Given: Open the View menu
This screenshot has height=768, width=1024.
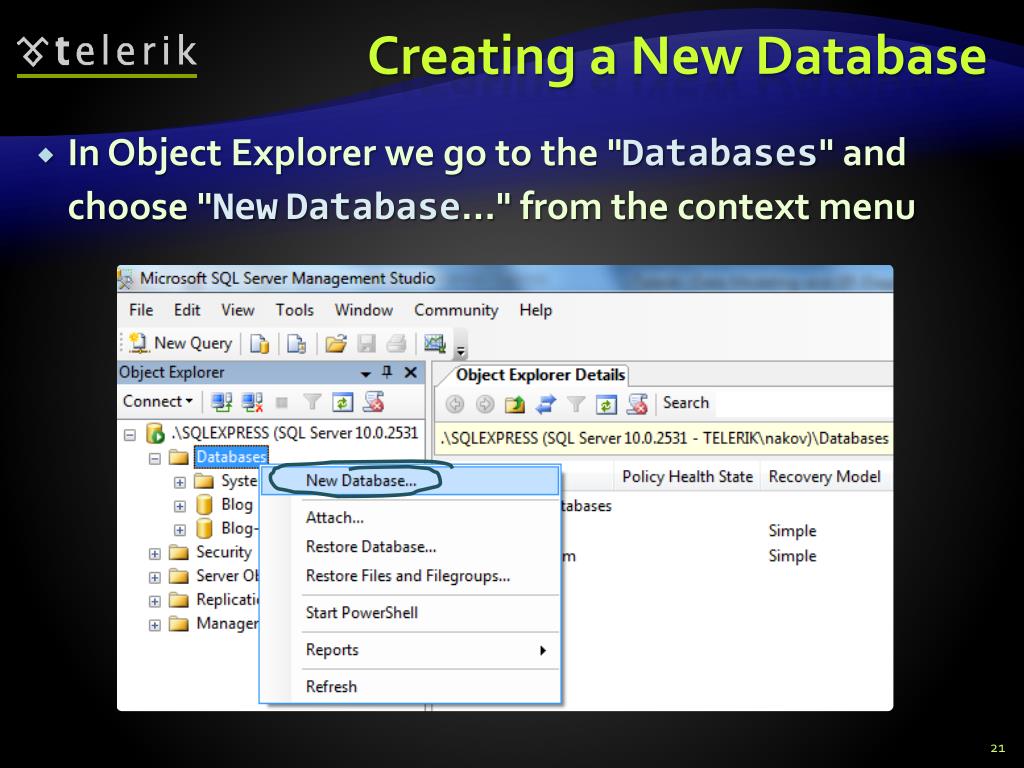Looking at the screenshot, I should click(238, 310).
